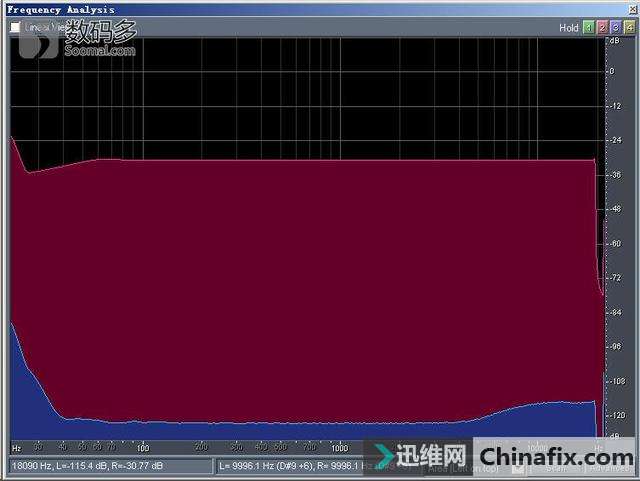Click the '200' label on the Hz axis

[202, 447]
